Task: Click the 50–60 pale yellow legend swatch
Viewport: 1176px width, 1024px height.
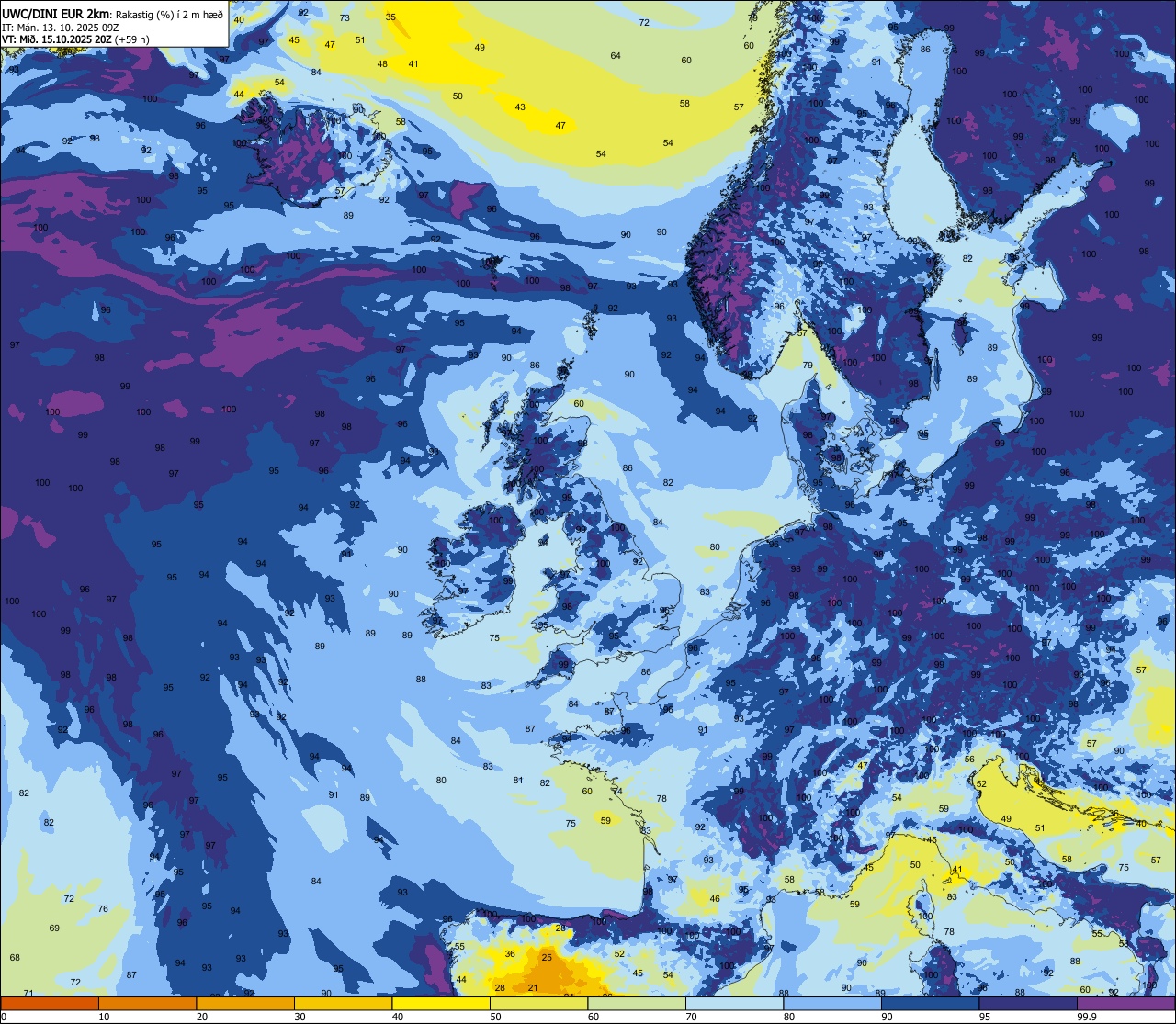Action: pos(538,1003)
